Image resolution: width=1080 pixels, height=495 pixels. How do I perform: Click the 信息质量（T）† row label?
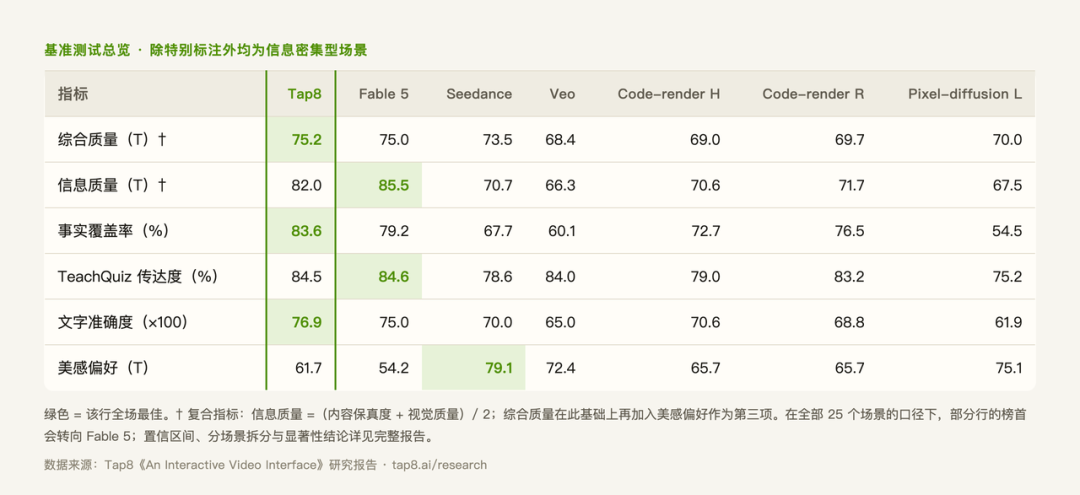pyautogui.click(x=112, y=185)
